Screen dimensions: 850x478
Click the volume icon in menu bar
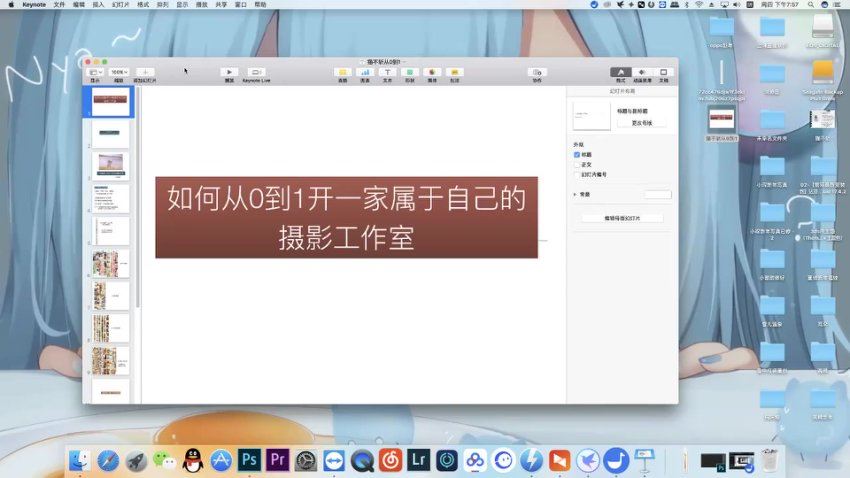coord(737,4)
